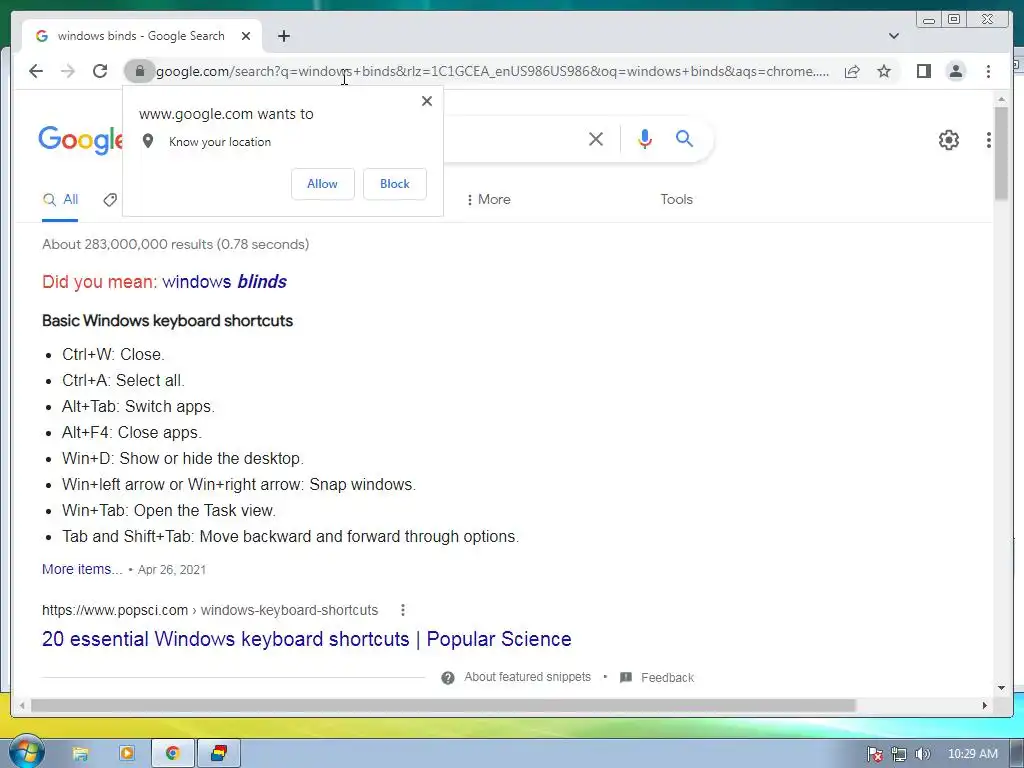Select the All results tab
This screenshot has width=1024, height=768.
click(60, 200)
